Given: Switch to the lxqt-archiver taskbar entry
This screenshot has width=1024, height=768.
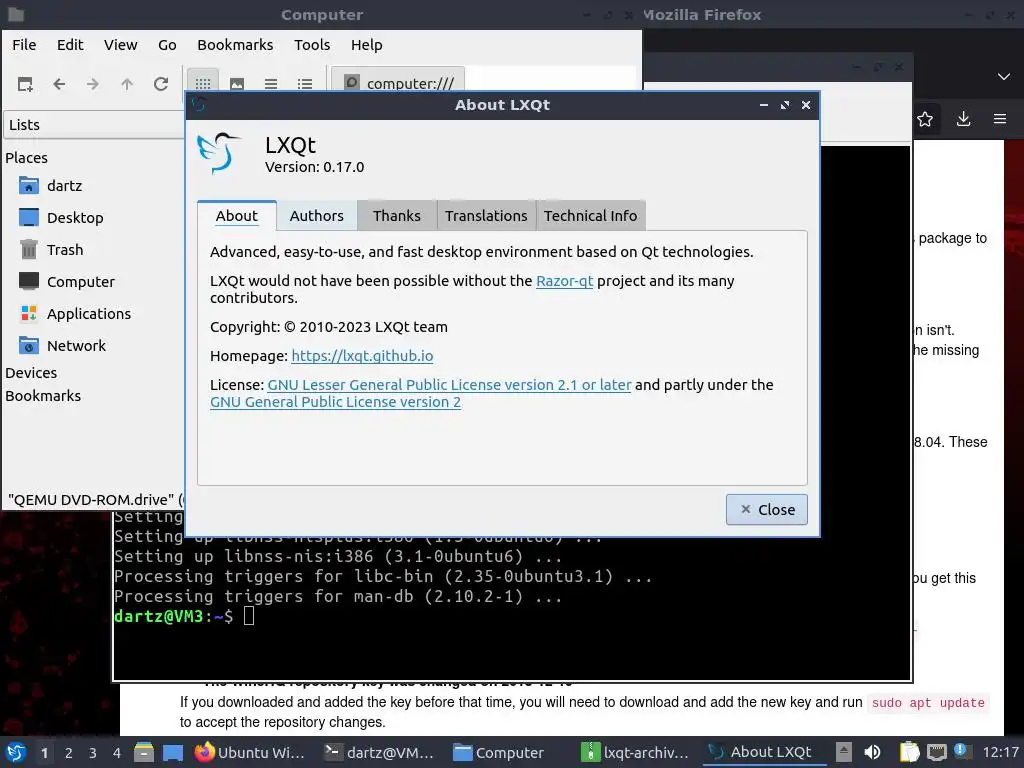Looking at the screenshot, I should tap(636, 752).
